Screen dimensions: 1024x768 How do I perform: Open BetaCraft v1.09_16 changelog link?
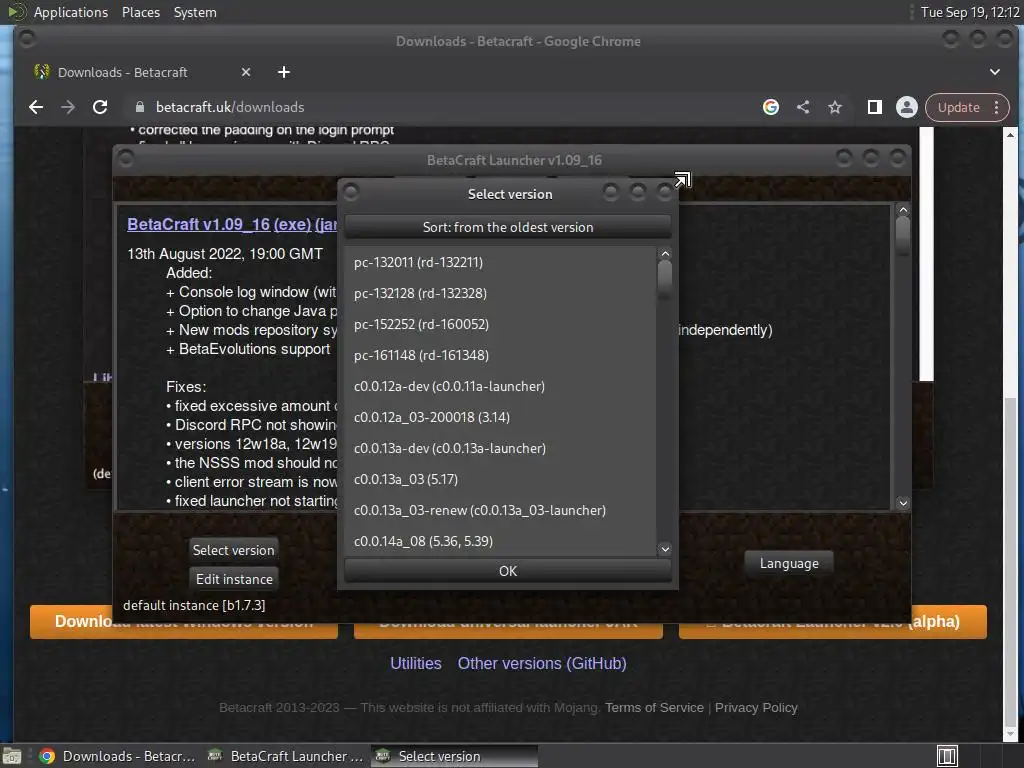pyautogui.click(x=199, y=224)
